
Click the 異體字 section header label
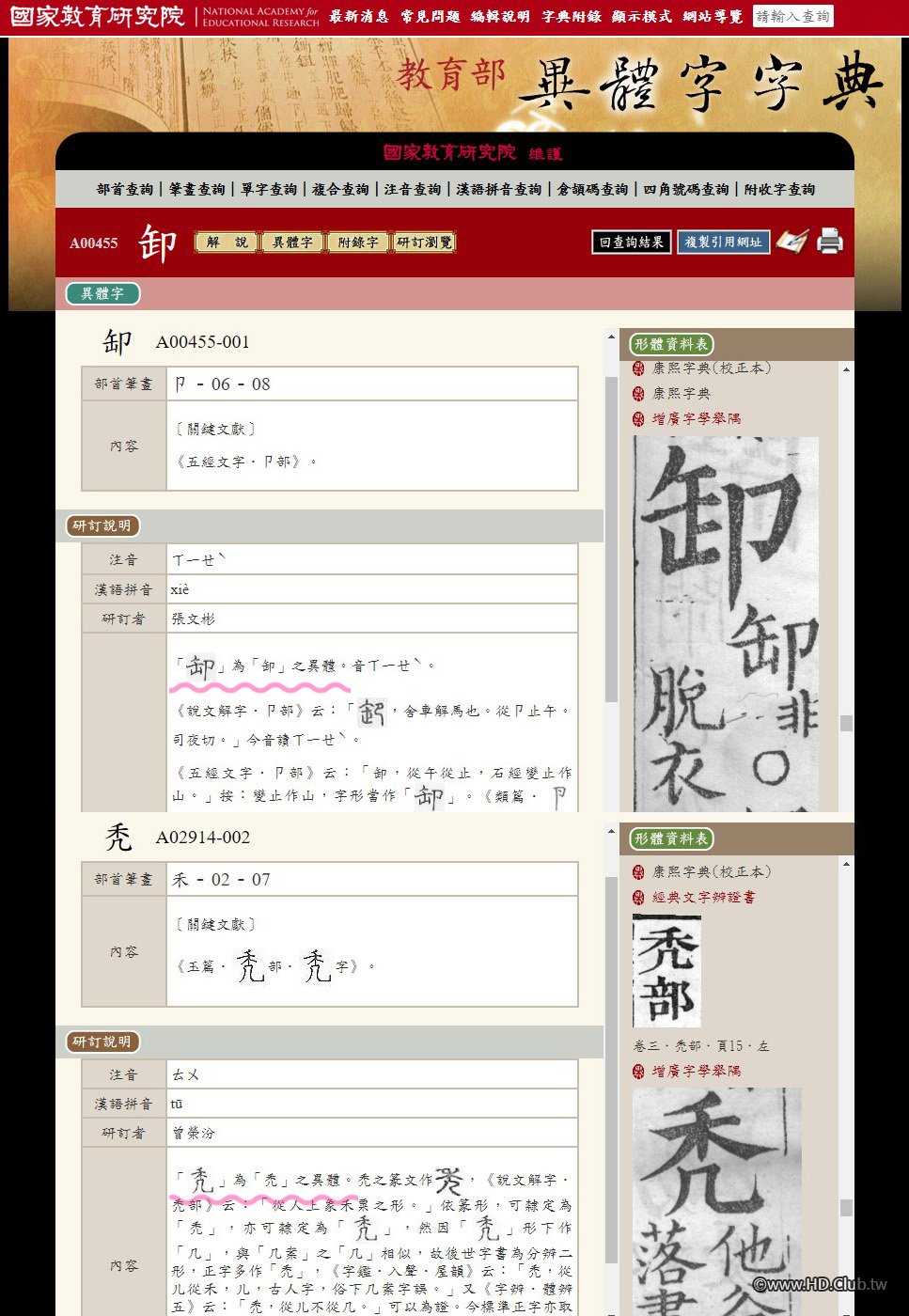[x=102, y=293]
